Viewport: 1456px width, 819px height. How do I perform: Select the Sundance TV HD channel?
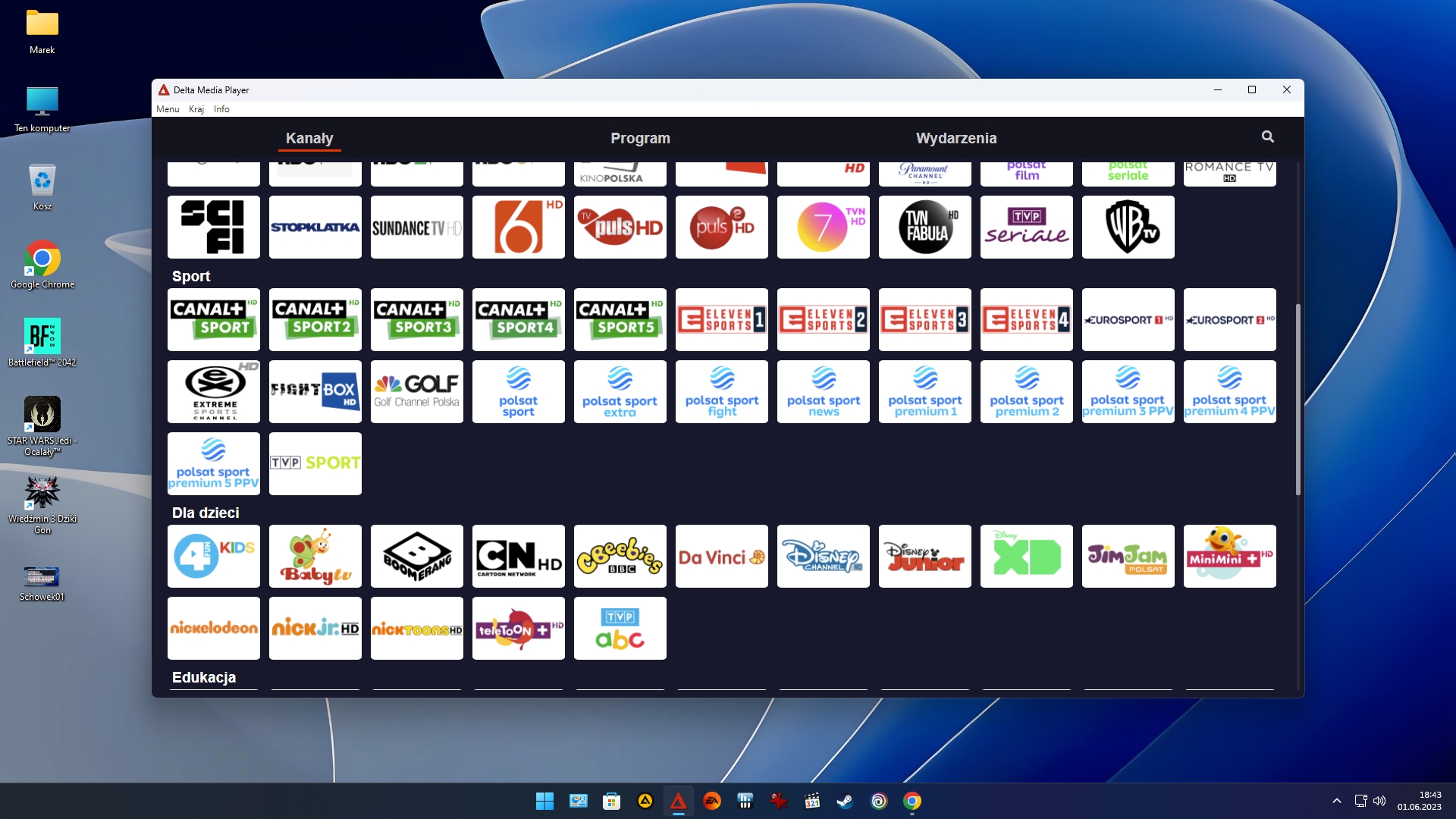click(x=417, y=227)
